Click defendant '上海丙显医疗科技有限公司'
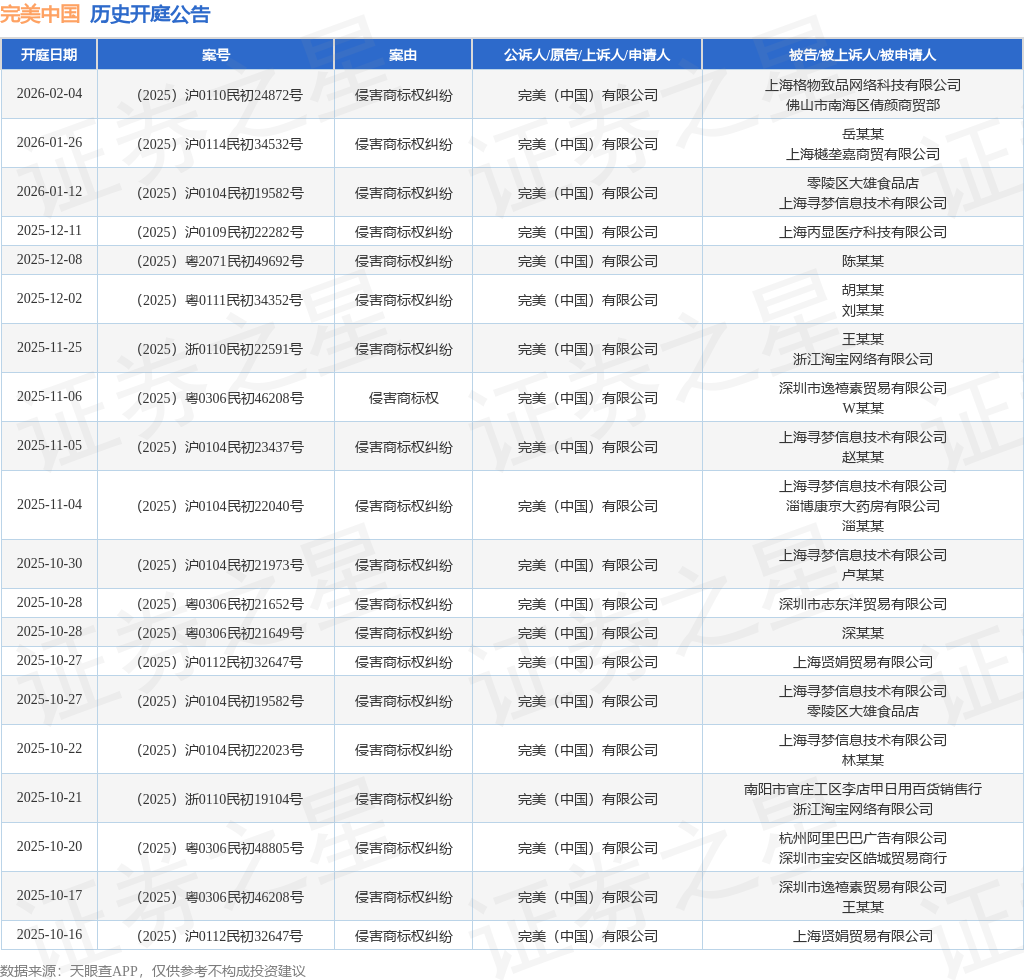Screen dimensions: 1024x980 click(x=863, y=232)
